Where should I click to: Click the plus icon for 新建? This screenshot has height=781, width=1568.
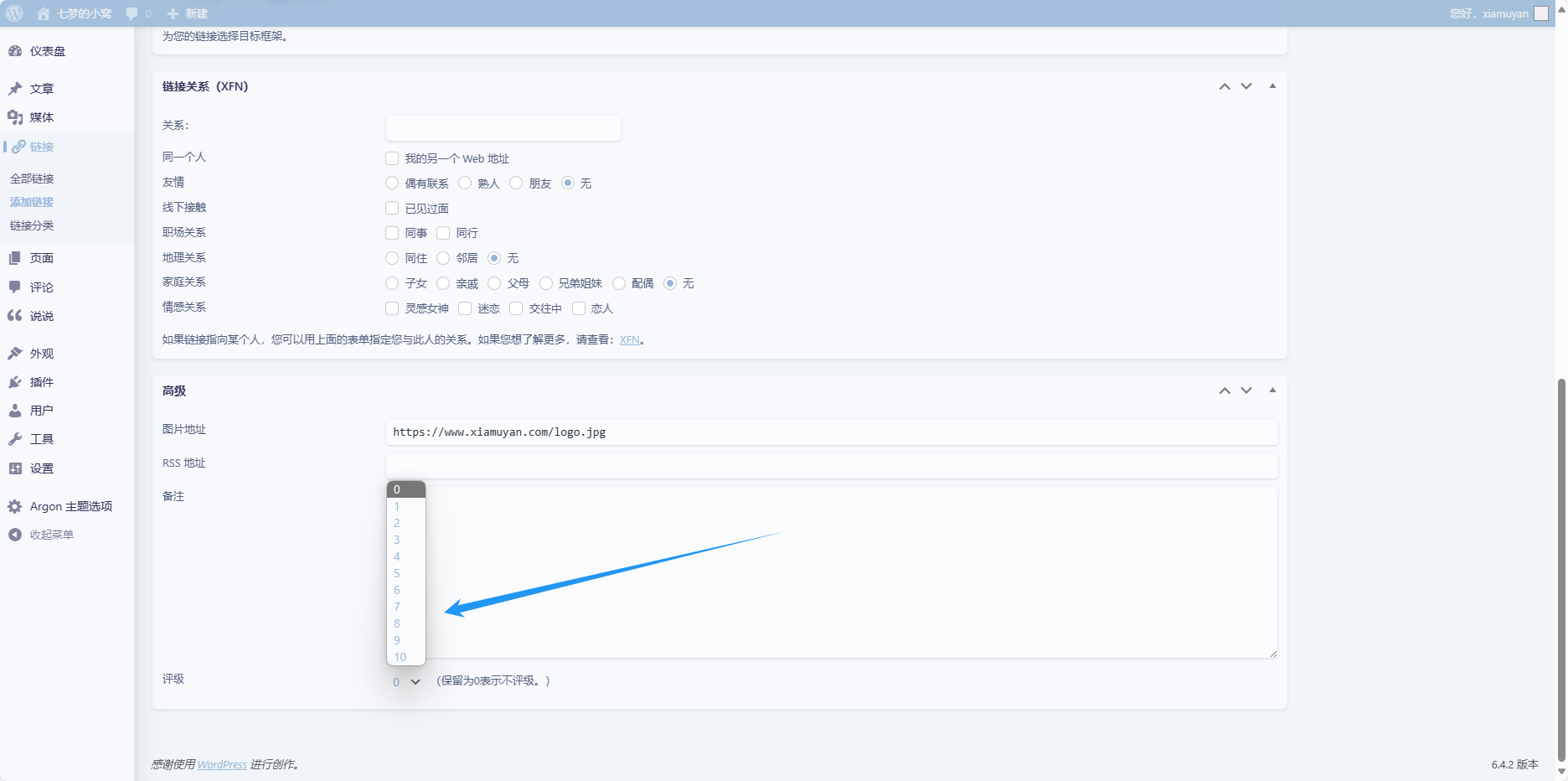click(173, 13)
